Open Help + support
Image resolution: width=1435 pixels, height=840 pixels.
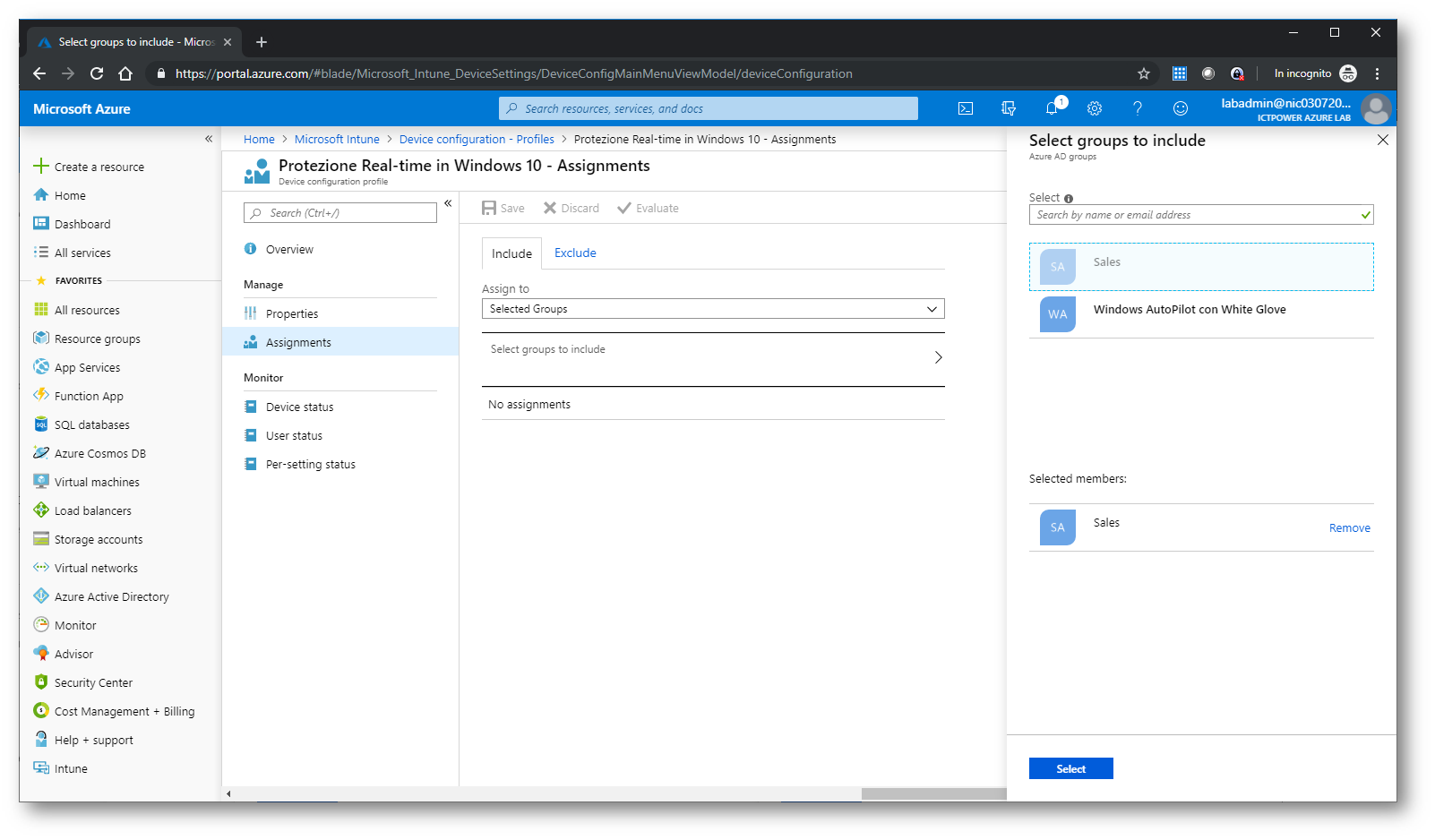83,740
